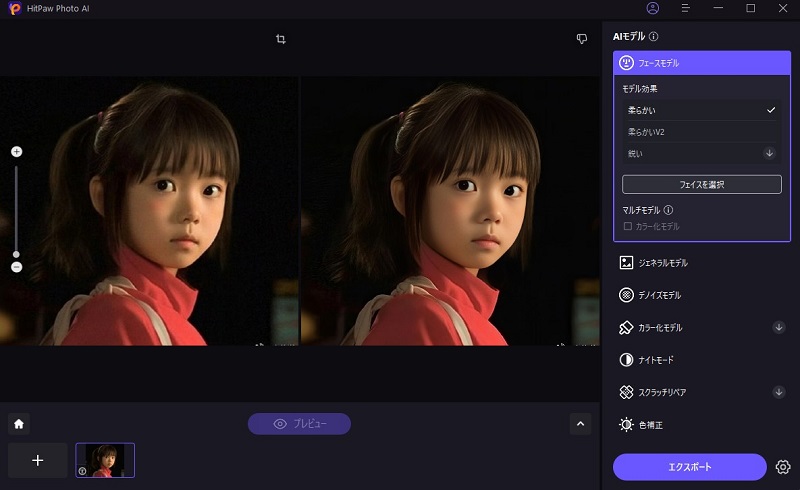Click the colorize model paint icon
The image size is (800, 490).
click(x=626, y=328)
